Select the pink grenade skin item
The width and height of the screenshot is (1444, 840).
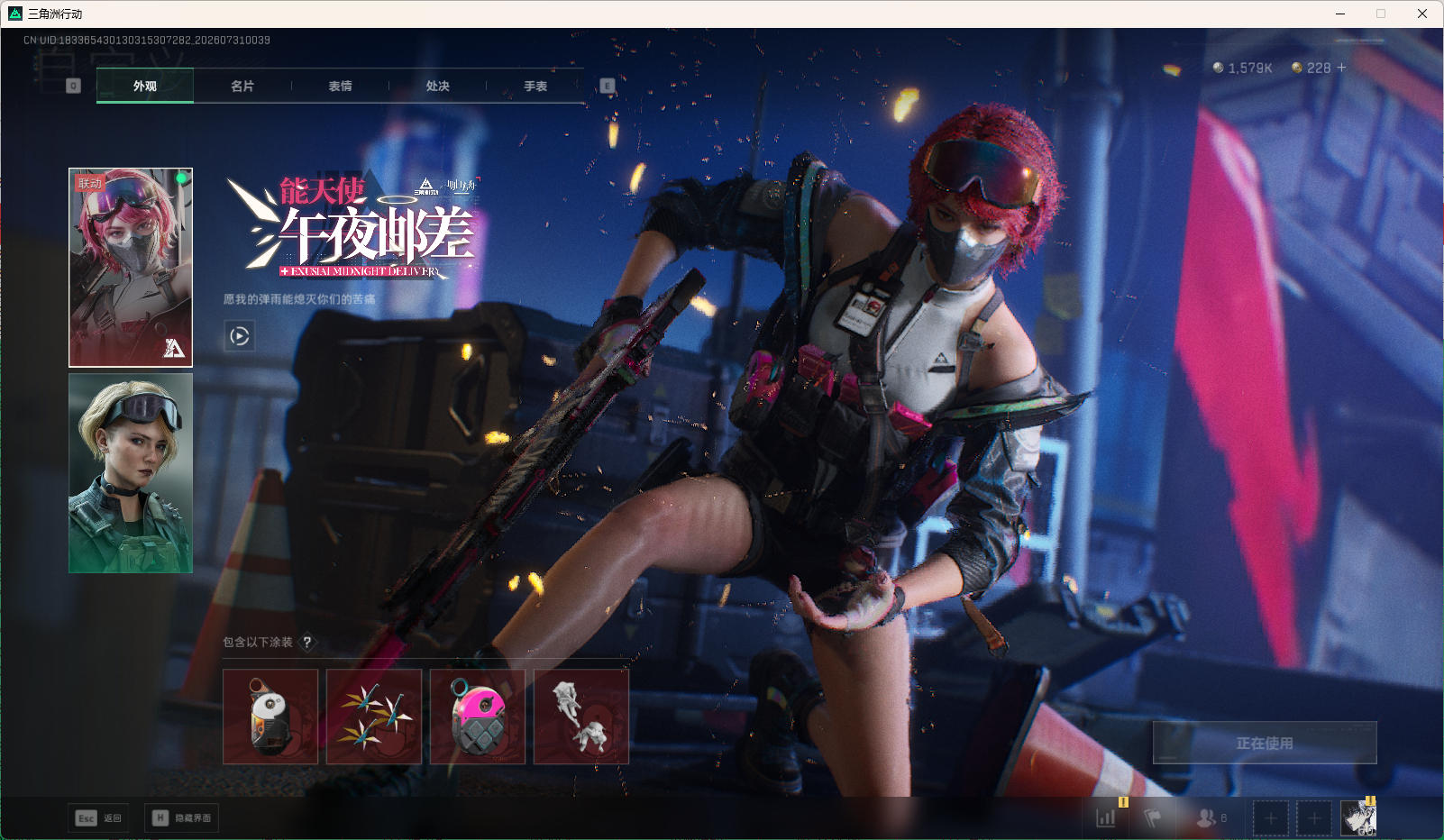pos(478,717)
